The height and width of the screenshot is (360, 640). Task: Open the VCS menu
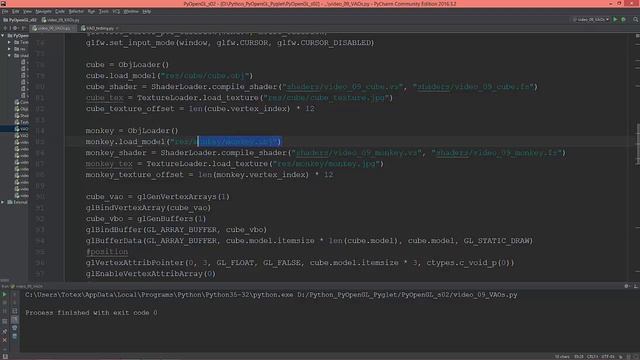[116, 11]
